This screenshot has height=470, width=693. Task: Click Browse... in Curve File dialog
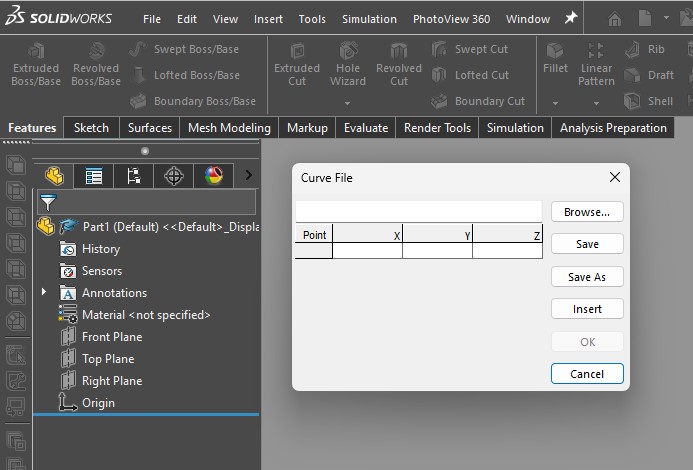click(587, 212)
